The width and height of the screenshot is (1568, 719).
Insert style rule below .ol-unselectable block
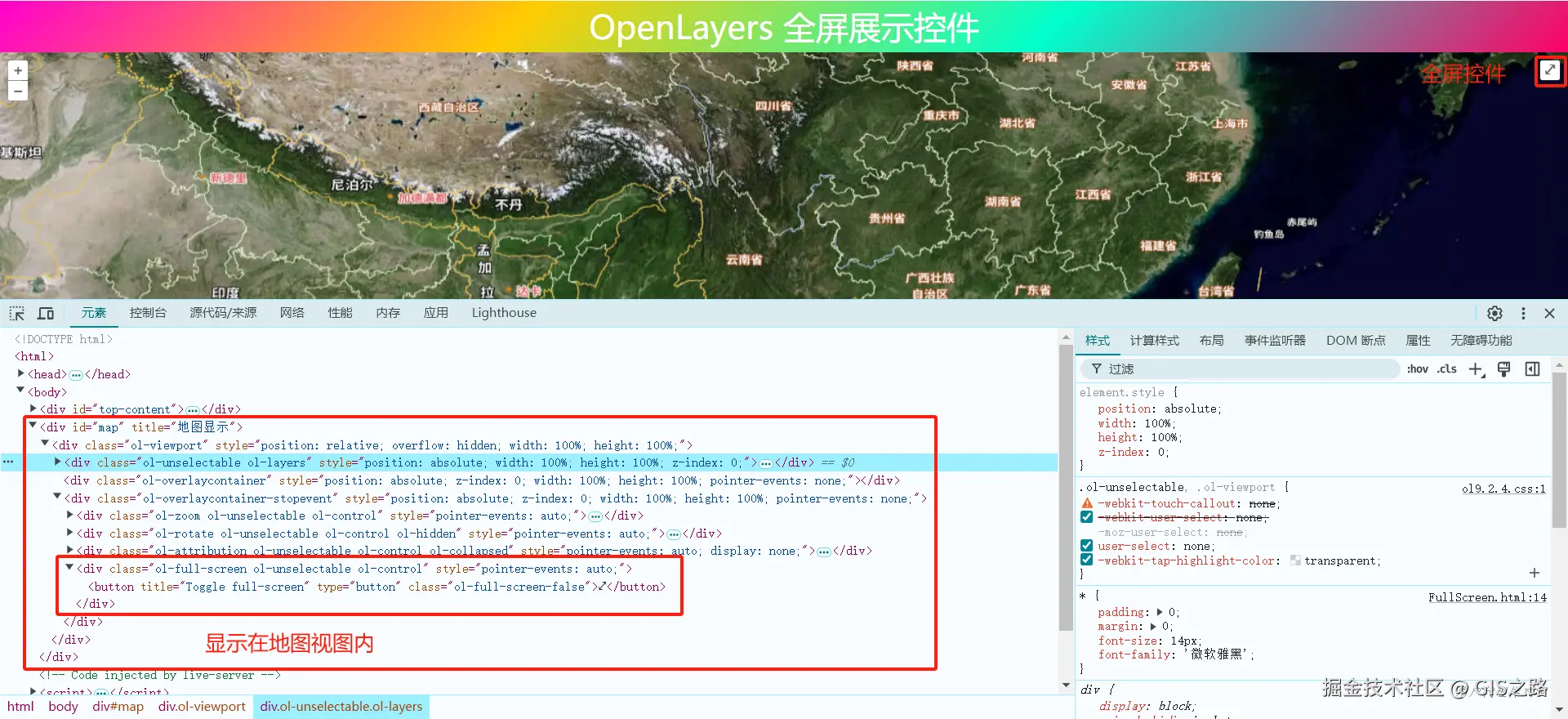point(1535,573)
